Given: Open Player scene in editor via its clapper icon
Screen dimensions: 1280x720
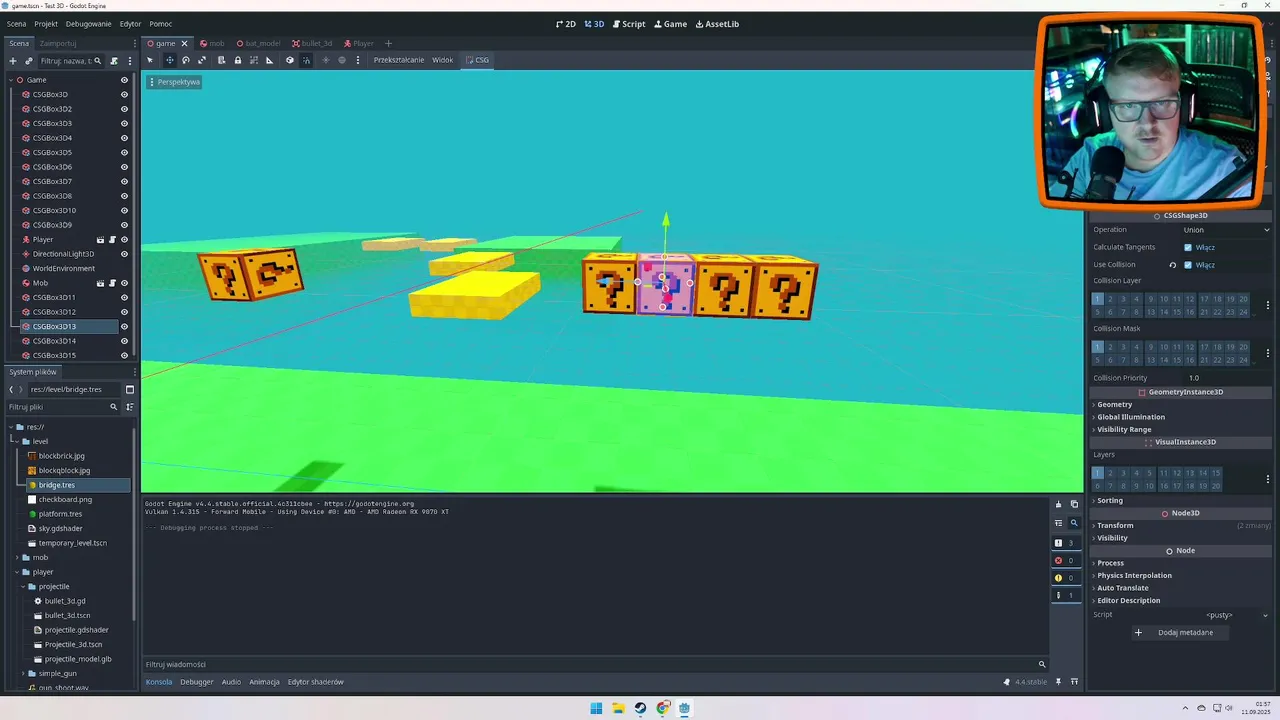Looking at the screenshot, I should 100,240.
